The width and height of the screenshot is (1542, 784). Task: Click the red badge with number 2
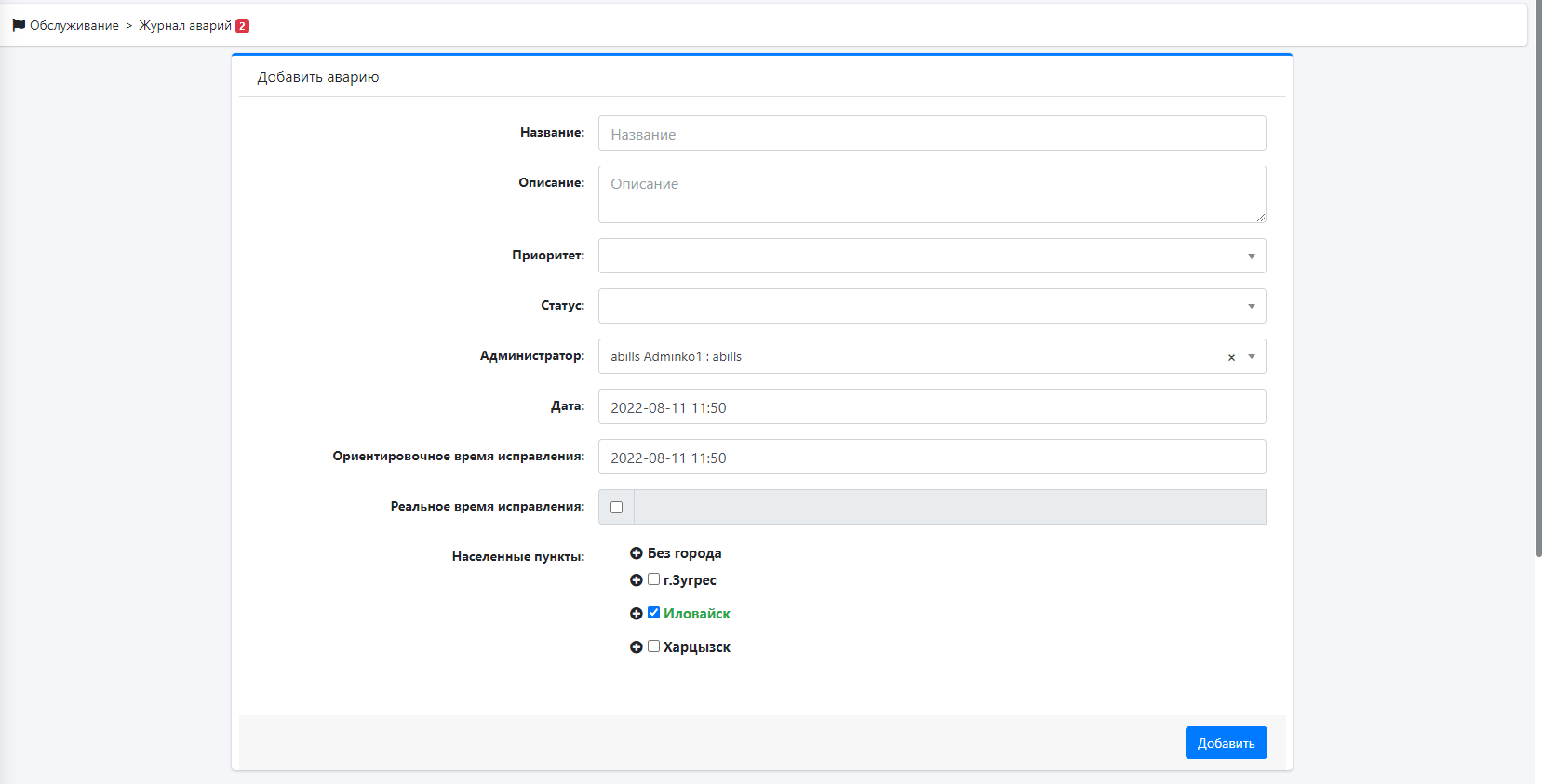(242, 26)
